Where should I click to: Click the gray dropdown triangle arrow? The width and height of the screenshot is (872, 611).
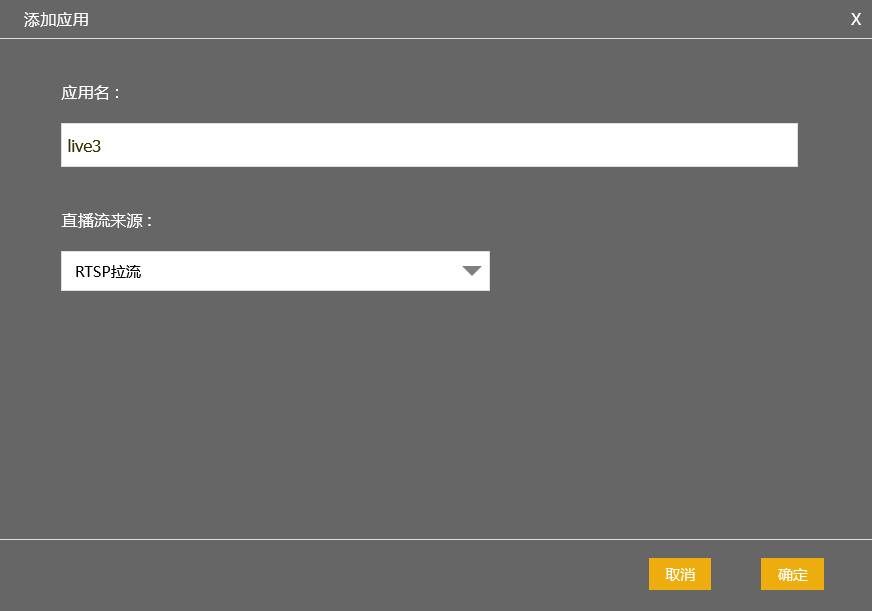click(472, 271)
